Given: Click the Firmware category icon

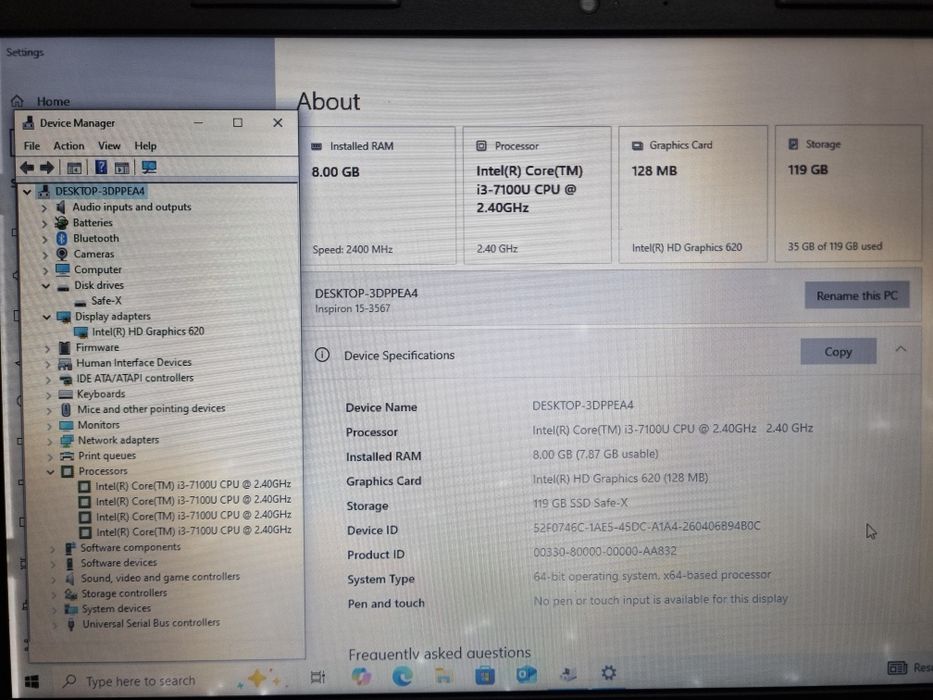Looking at the screenshot, I should 65,348.
